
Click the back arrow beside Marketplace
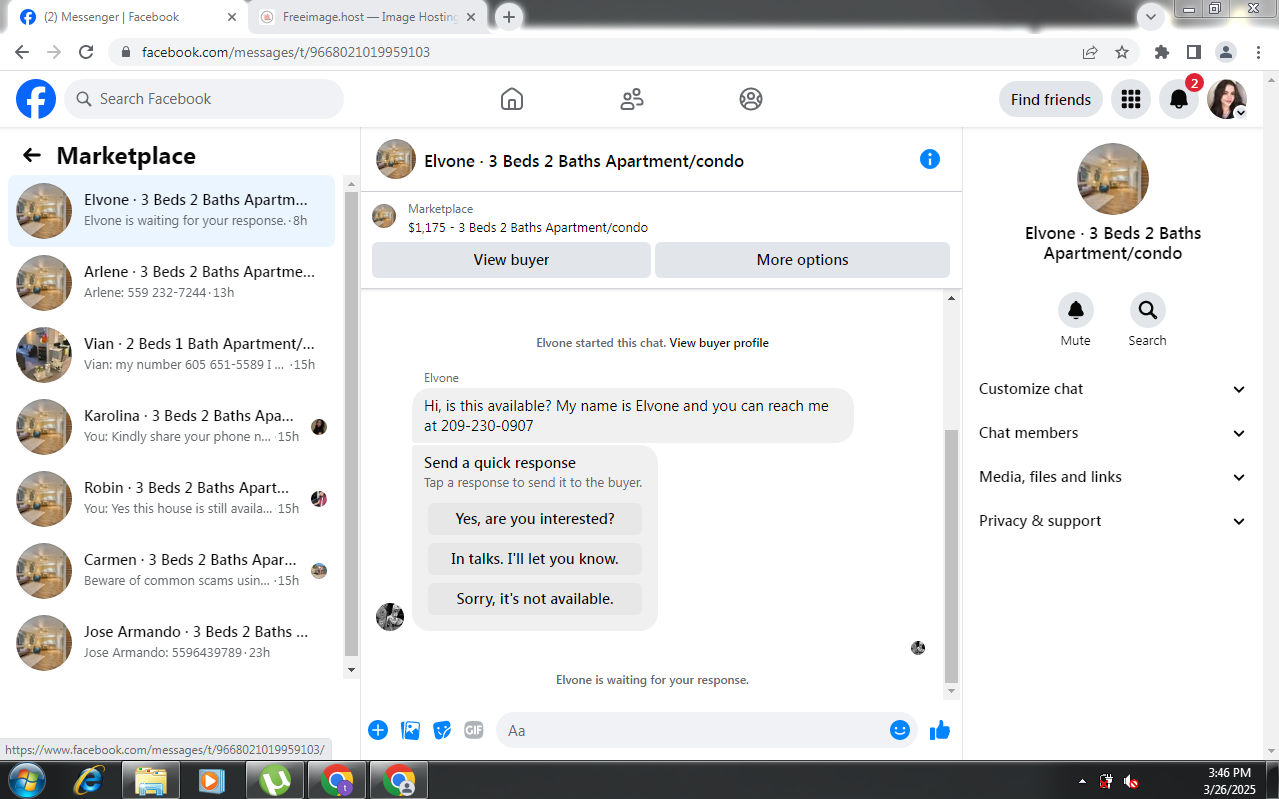pos(32,155)
